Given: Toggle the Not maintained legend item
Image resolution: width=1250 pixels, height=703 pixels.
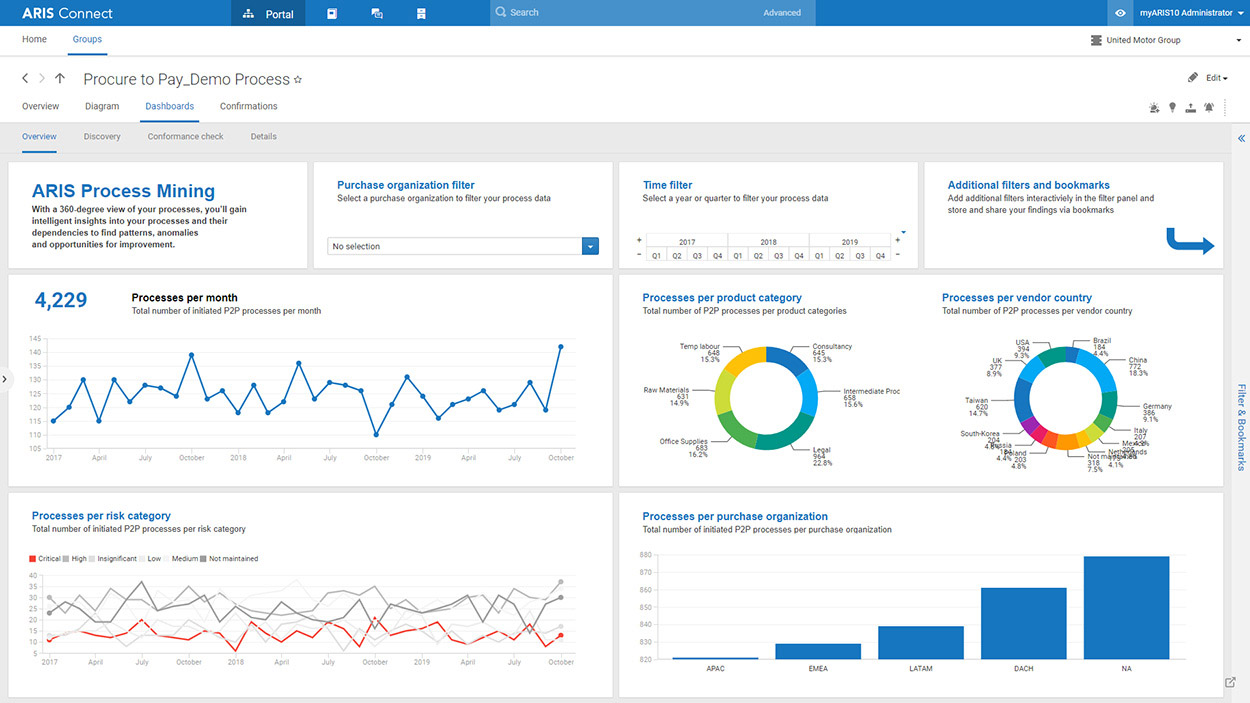Looking at the screenshot, I should [229, 559].
